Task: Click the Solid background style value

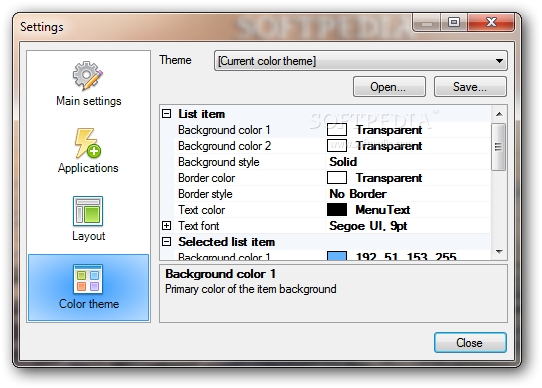Action: [343, 162]
